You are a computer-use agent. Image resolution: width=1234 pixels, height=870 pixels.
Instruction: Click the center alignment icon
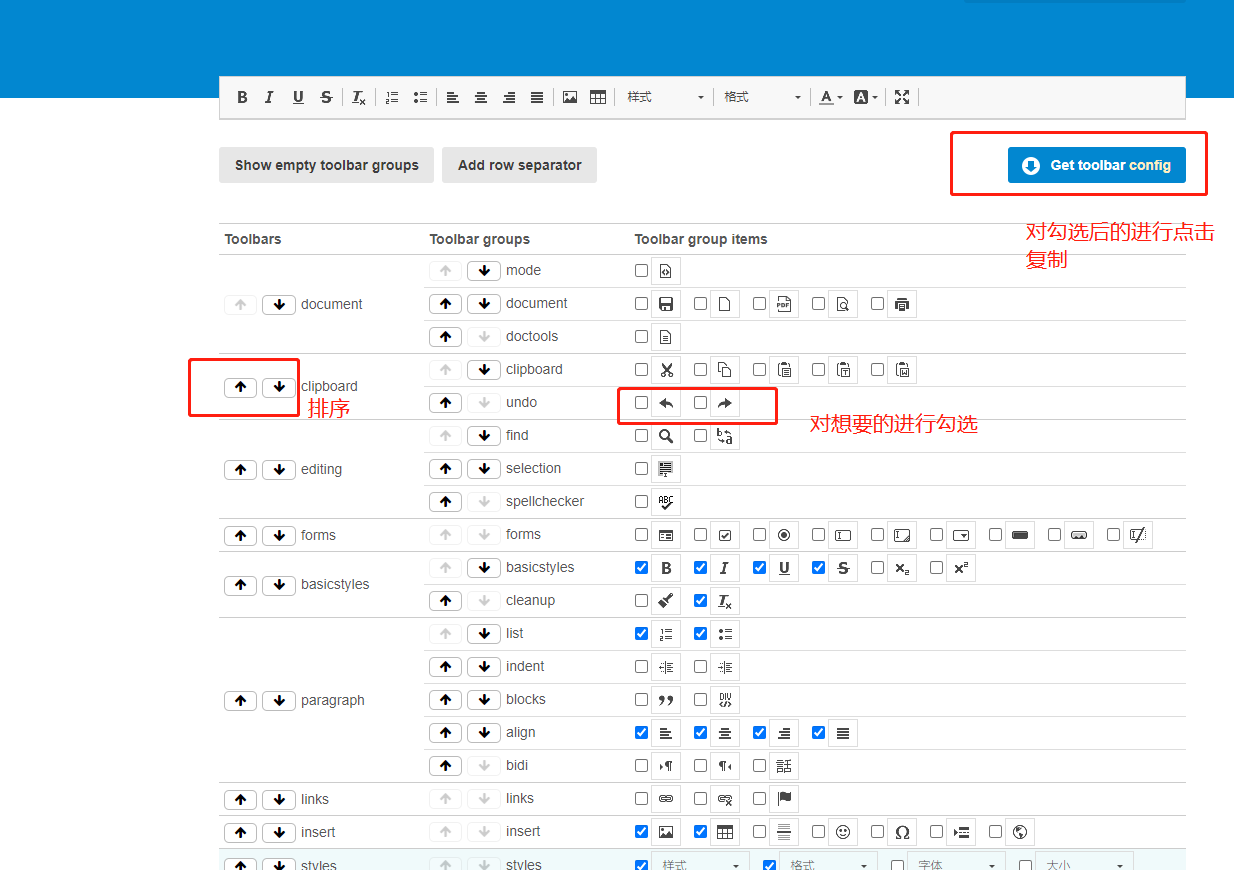480,97
